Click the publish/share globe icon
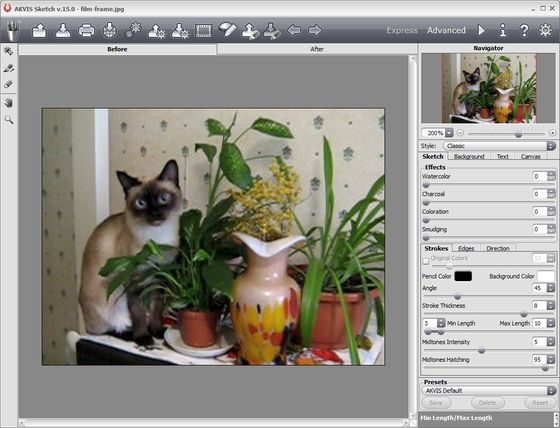Image resolution: width=560 pixels, height=428 pixels. point(110,30)
